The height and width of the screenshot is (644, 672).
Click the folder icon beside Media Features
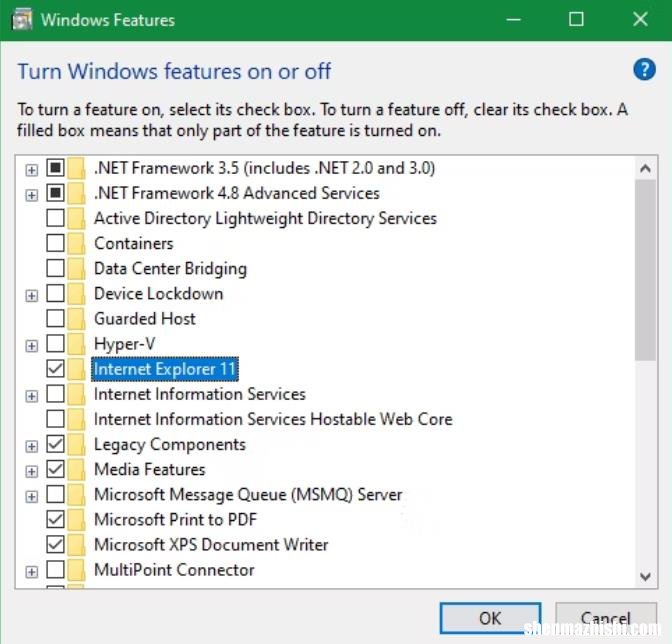point(76,469)
